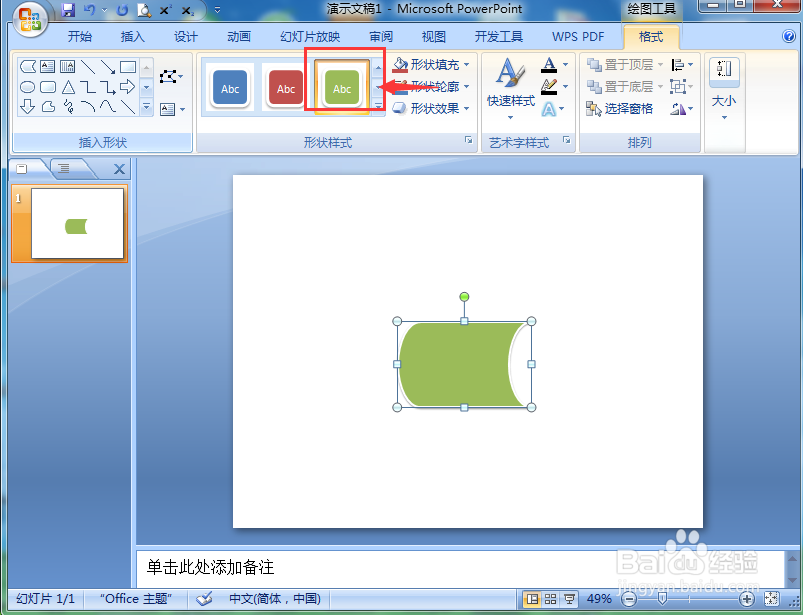This screenshot has width=803, height=615.
Task: Launch the 艺术字样式 dialog
Action: pos(567,140)
